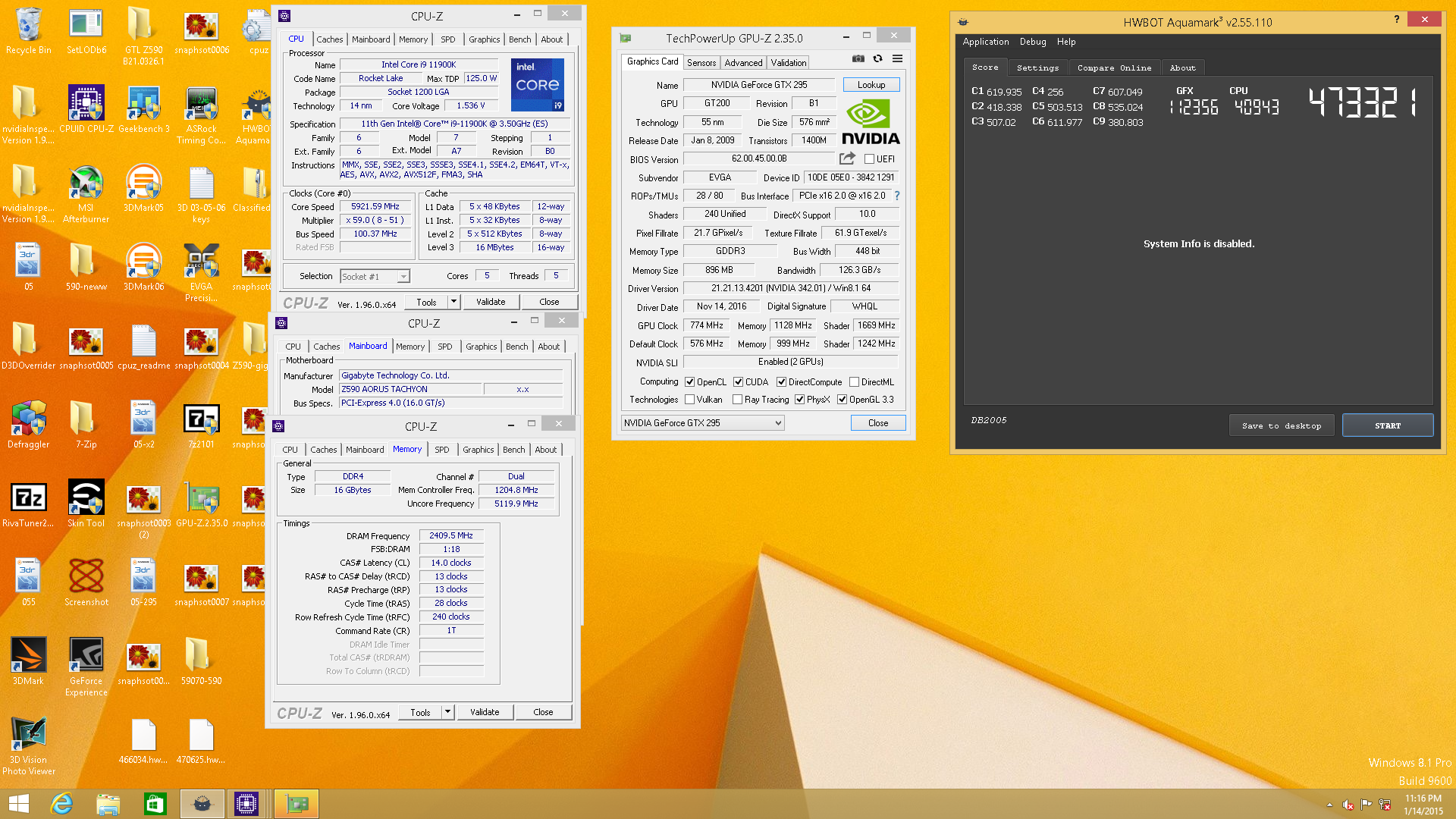Click Save to desktop in Aquamark
The width and height of the screenshot is (1456, 819).
pos(1282,425)
